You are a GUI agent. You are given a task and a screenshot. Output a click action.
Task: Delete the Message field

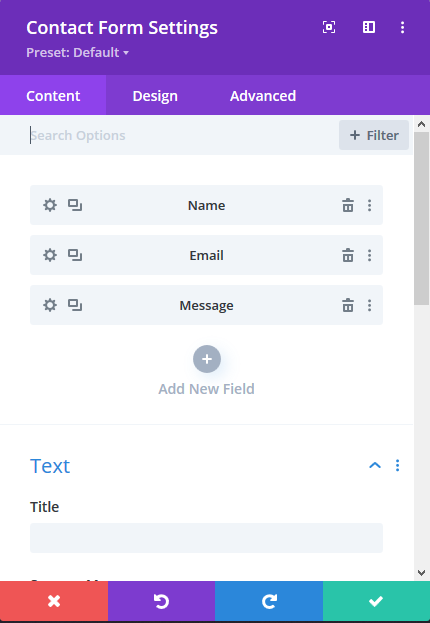click(x=348, y=305)
